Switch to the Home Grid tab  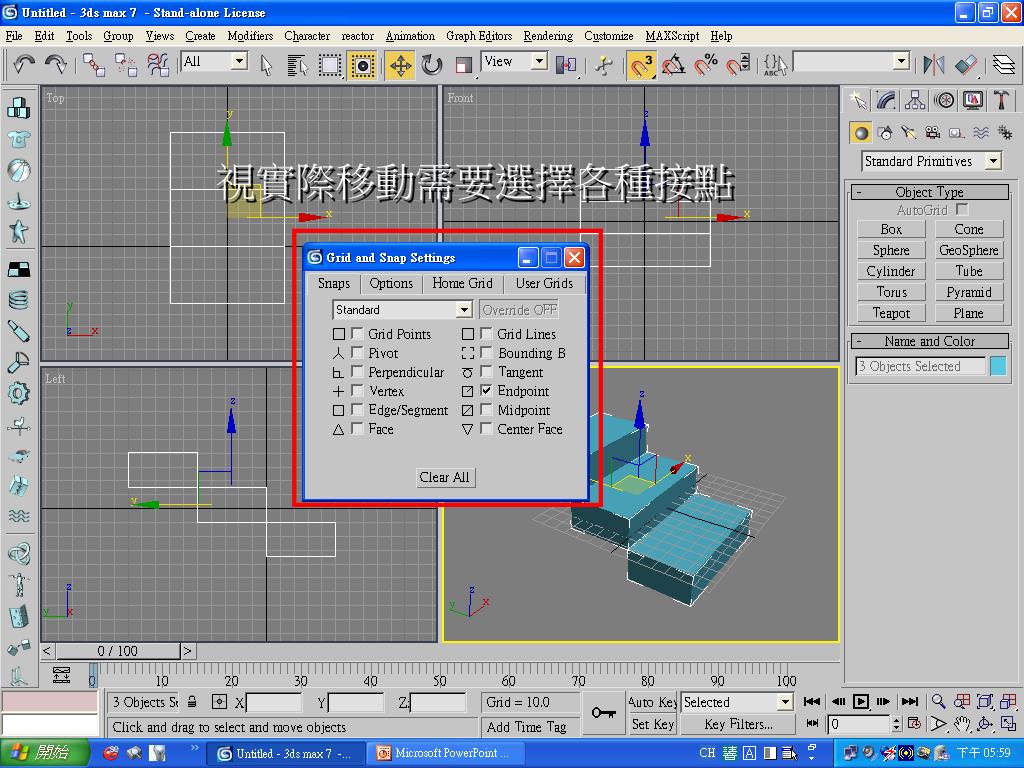click(x=462, y=283)
